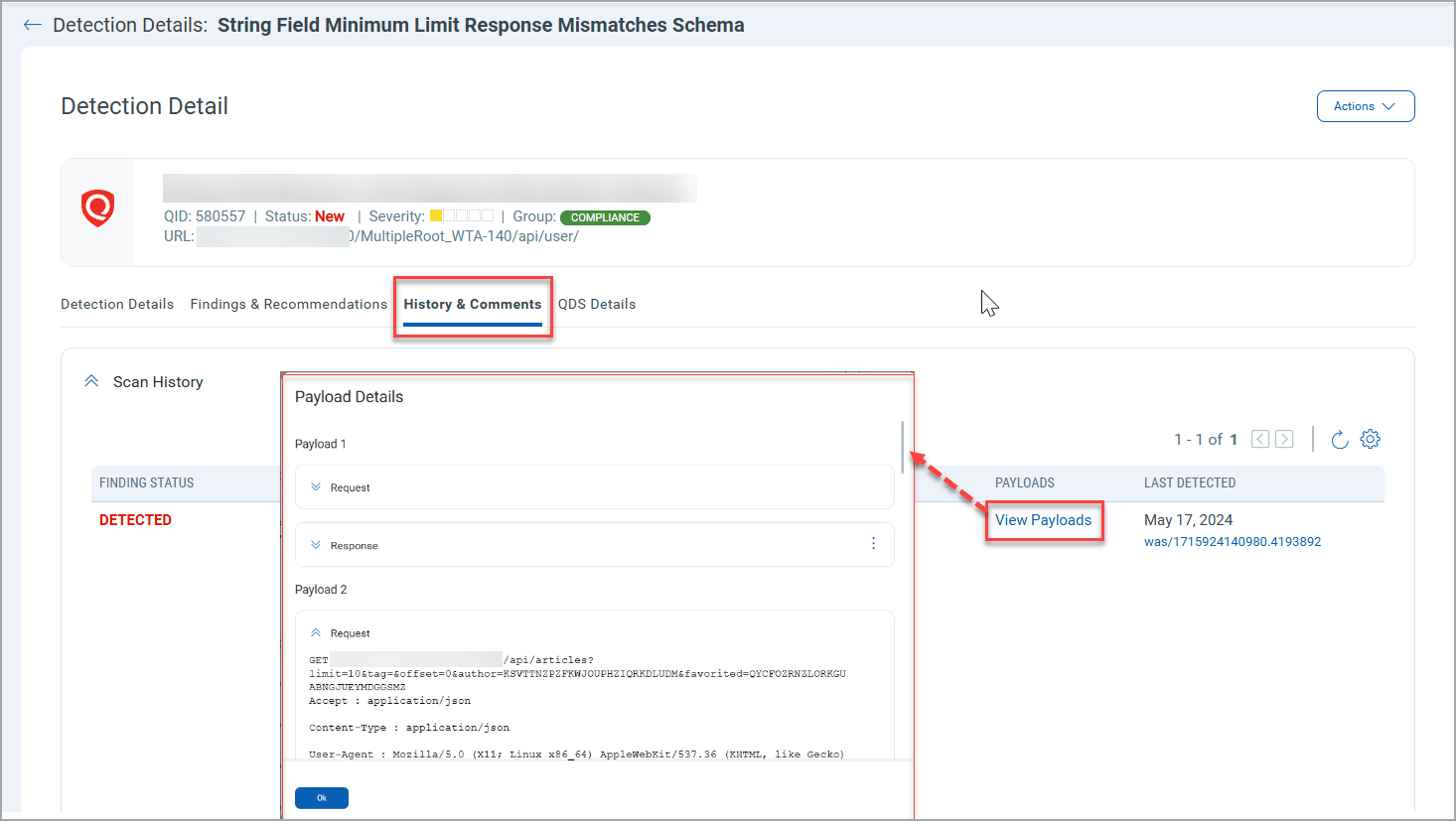Click the COMPLIANCE group badge
The image size is (1456, 821).
pos(605,217)
